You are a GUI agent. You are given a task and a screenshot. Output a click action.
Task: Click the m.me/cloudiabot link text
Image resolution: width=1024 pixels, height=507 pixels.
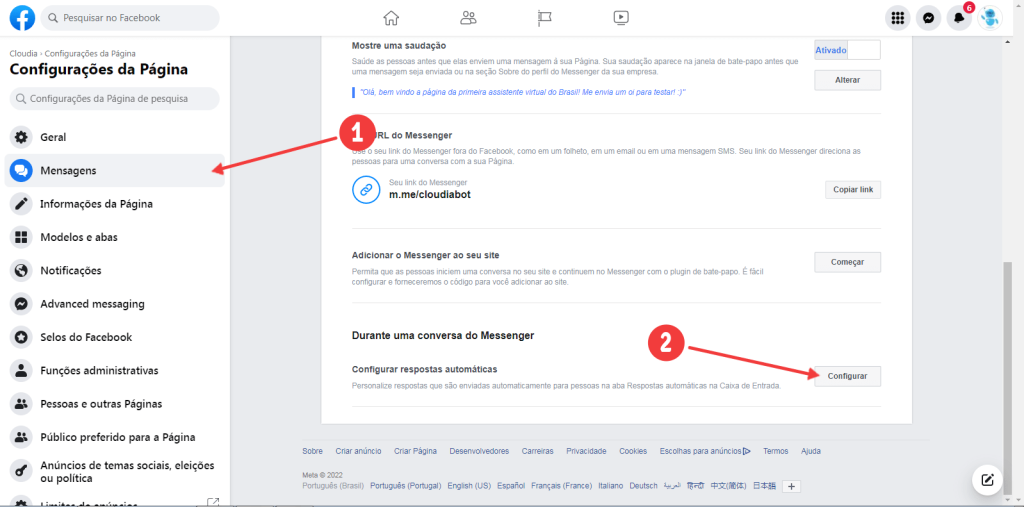click(x=430, y=195)
